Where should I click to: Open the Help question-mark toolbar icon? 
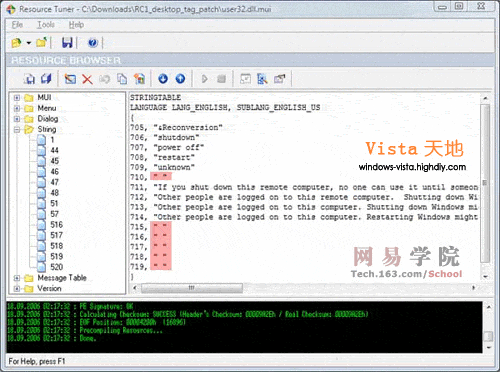[93, 43]
